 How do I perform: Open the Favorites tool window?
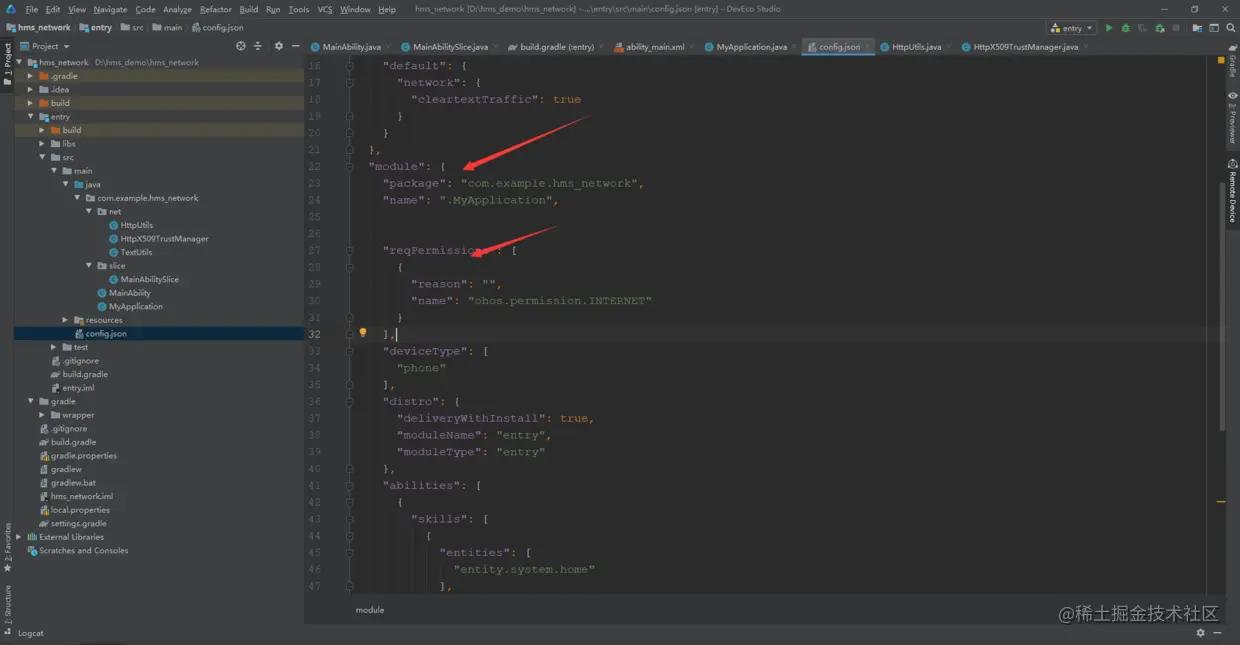[7, 547]
